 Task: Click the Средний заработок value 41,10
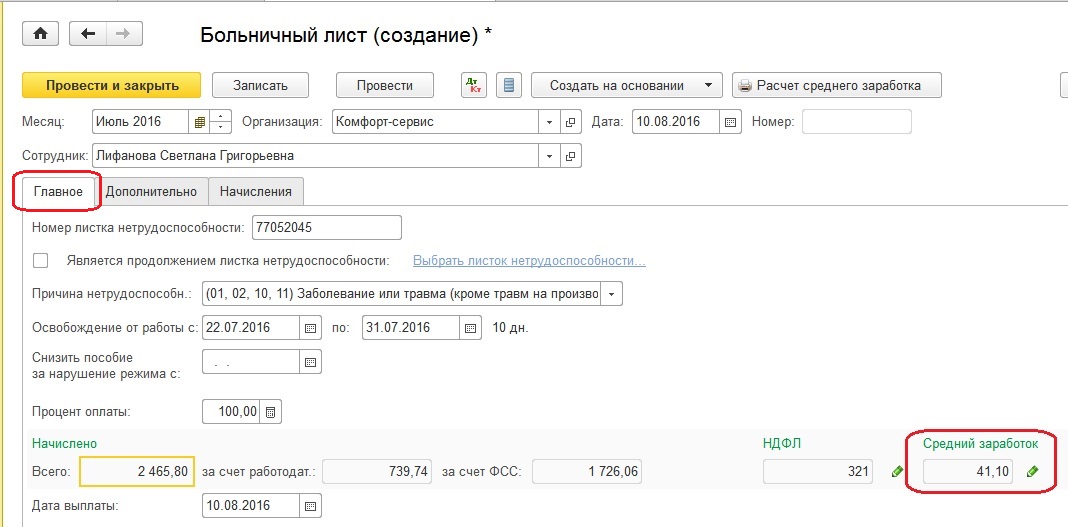[967, 471]
